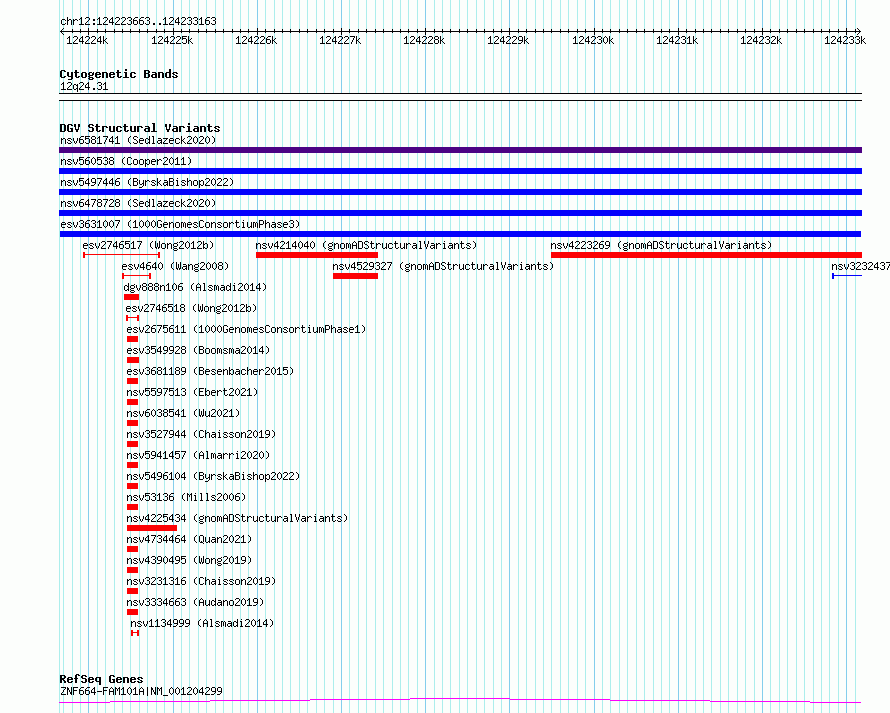Click the blue bar under nsv560538

tap(460, 171)
